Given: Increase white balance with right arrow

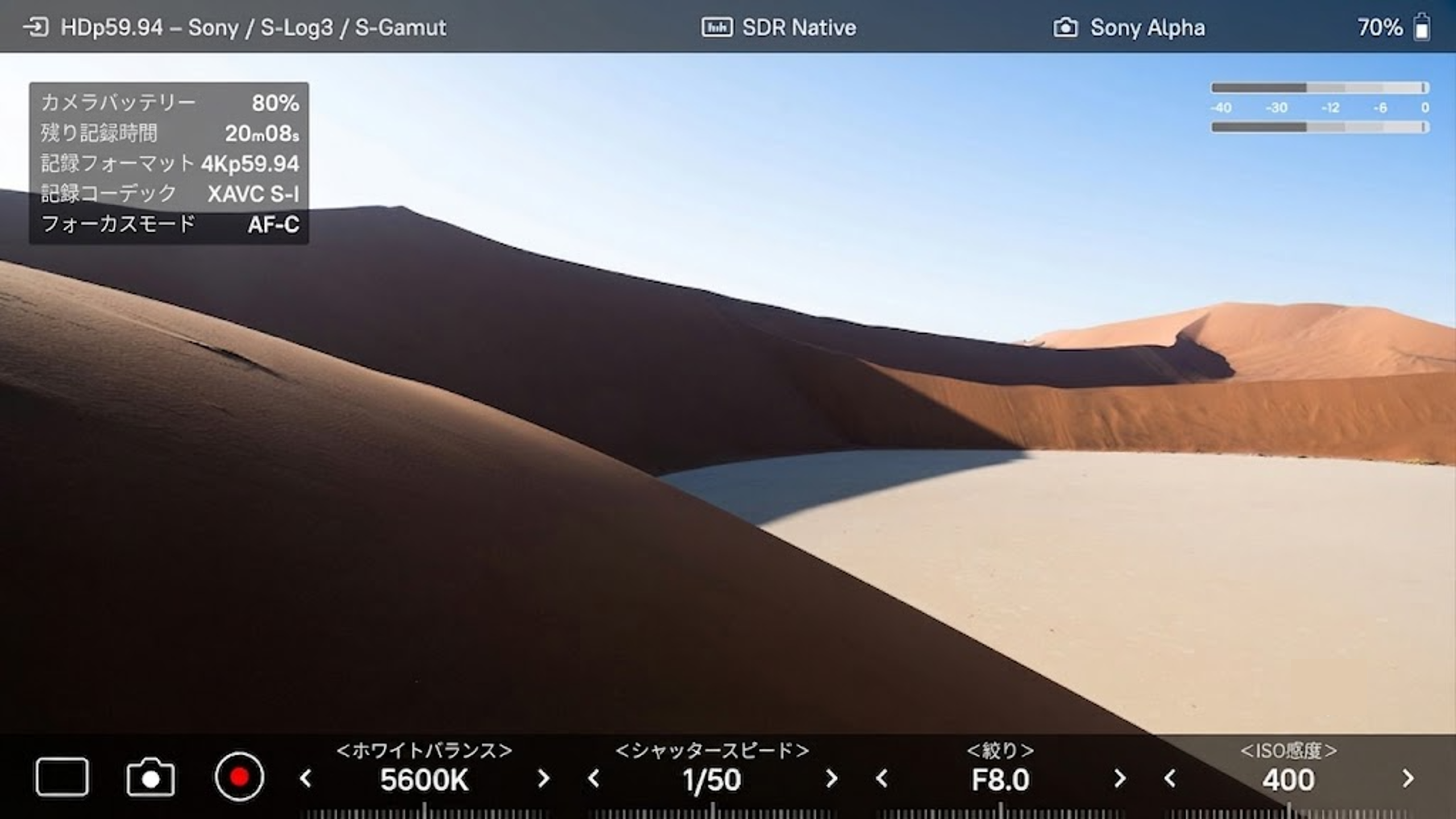Looking at the screenshot, I should click(x=544, y=778).
